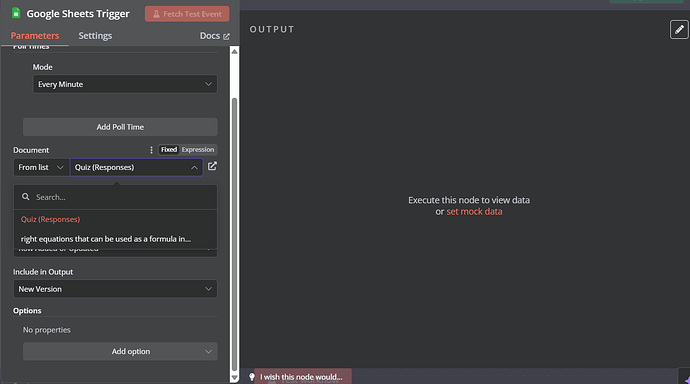
Task: Click the pencil edit output icon
Action: [x=679, y=29]
